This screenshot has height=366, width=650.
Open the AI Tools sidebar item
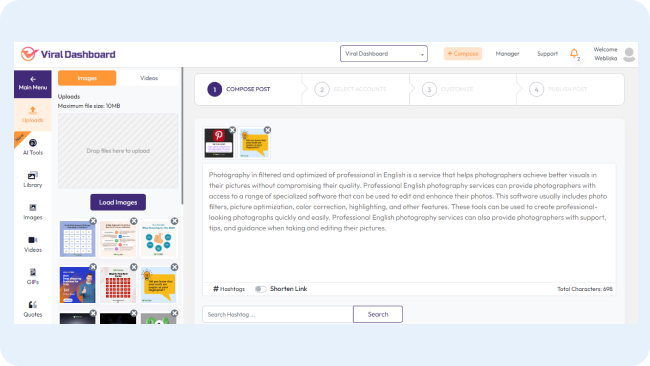[x=33, y=147]
